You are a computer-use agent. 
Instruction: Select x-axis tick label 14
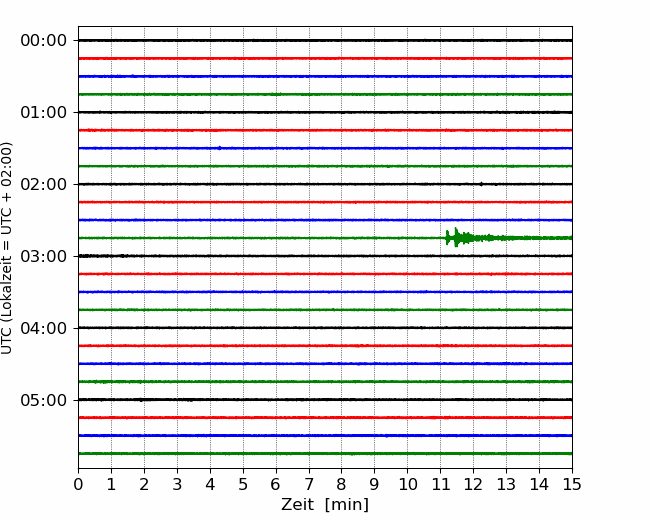539,484
